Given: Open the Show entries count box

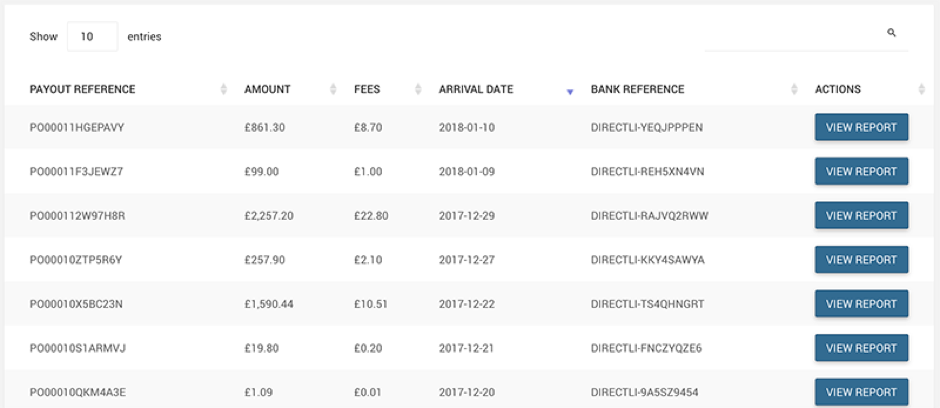Looking at the screenshot, I should [92, 37].
